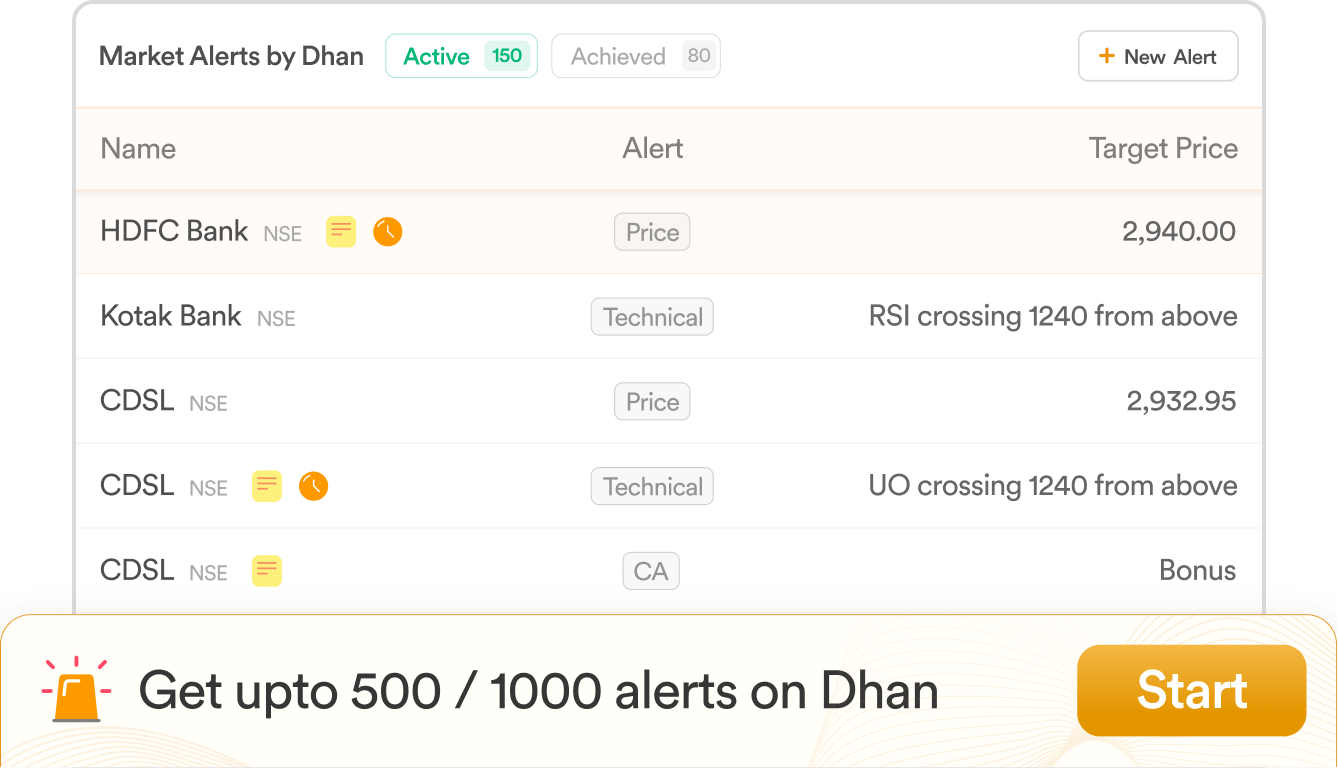Click the clock icon on CDSL Technical row
1338x768 pixels.
tap(314, 487)
